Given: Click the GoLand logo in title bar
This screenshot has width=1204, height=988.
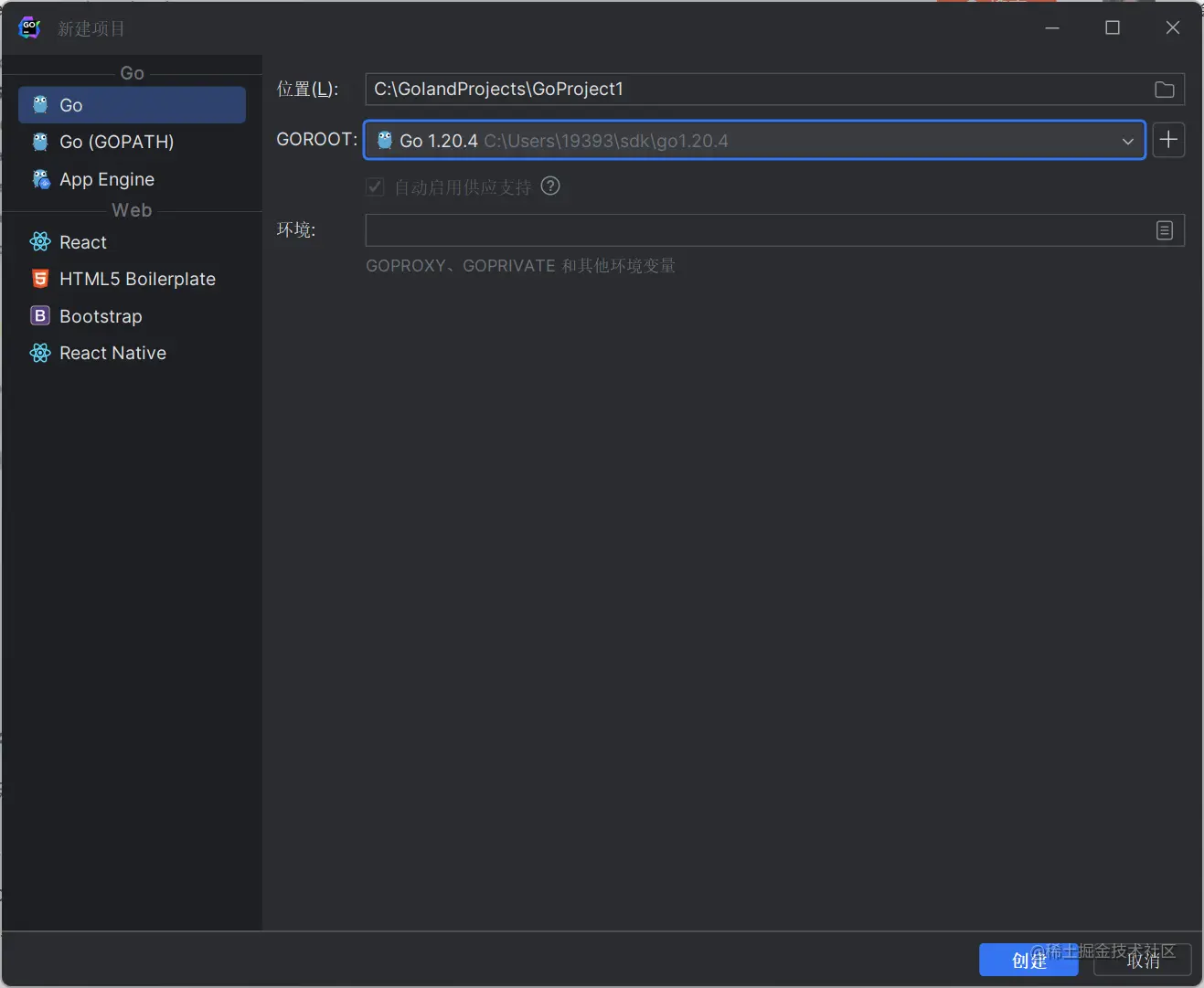Looking at the screenshot, I should (30, 27).
